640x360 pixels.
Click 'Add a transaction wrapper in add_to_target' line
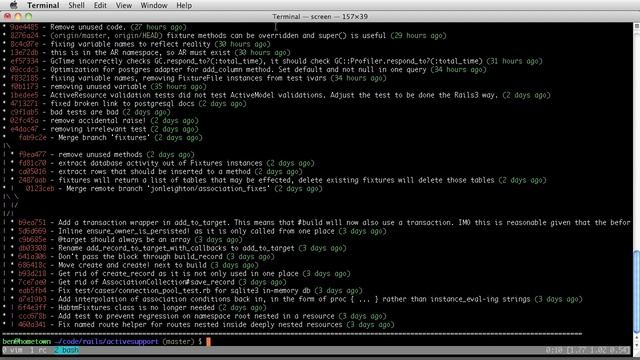(x=344, y=223)
